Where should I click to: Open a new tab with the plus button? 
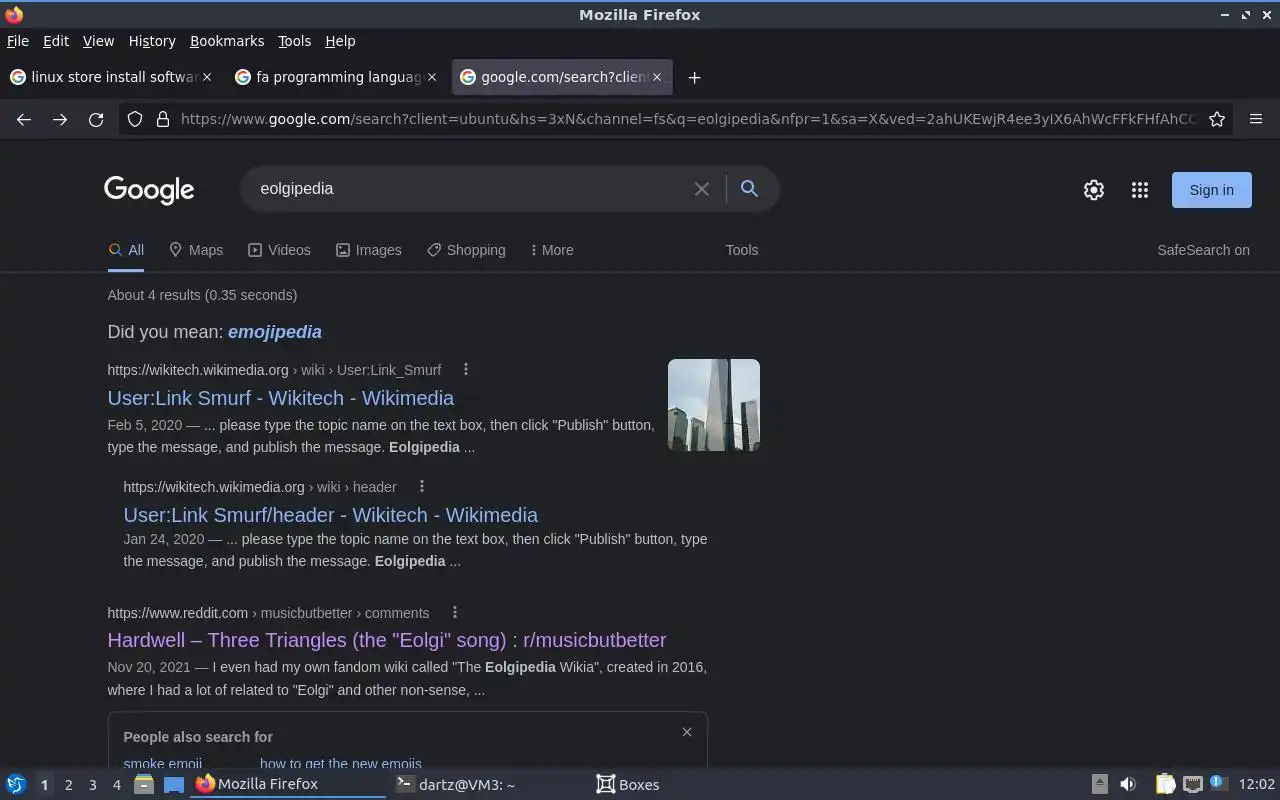click(694, 77)
